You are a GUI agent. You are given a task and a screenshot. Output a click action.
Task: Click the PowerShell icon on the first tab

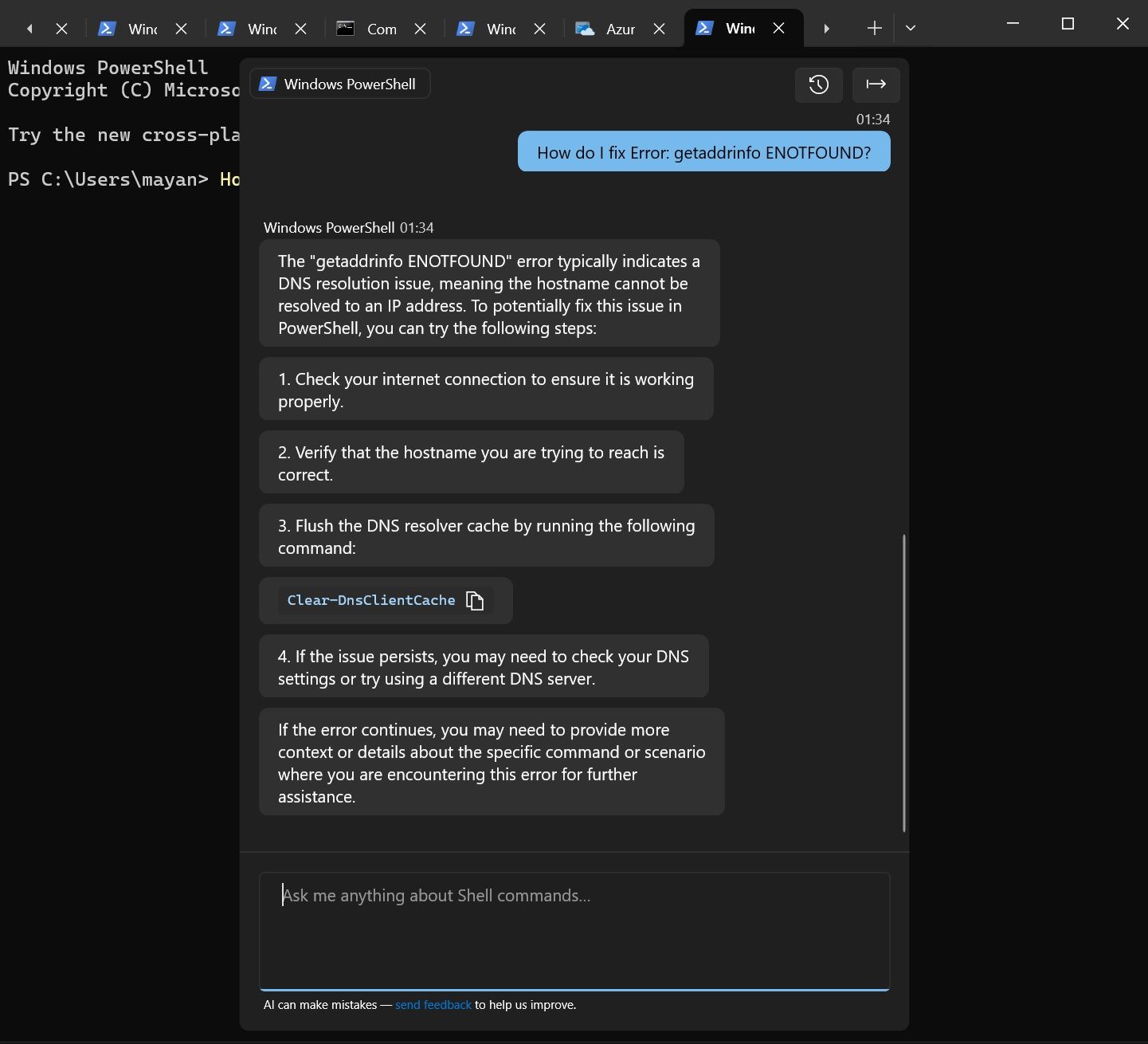click(107, 28)
